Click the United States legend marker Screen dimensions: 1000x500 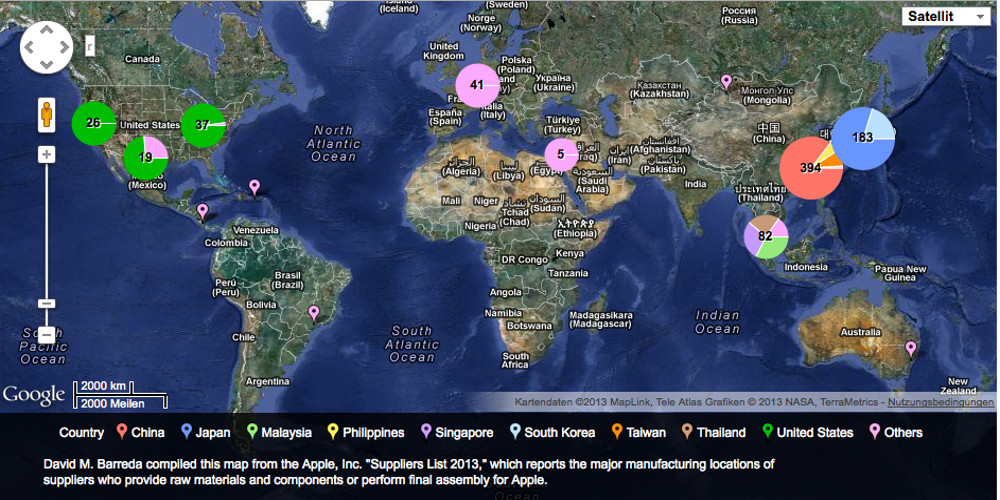pos(767,432)
